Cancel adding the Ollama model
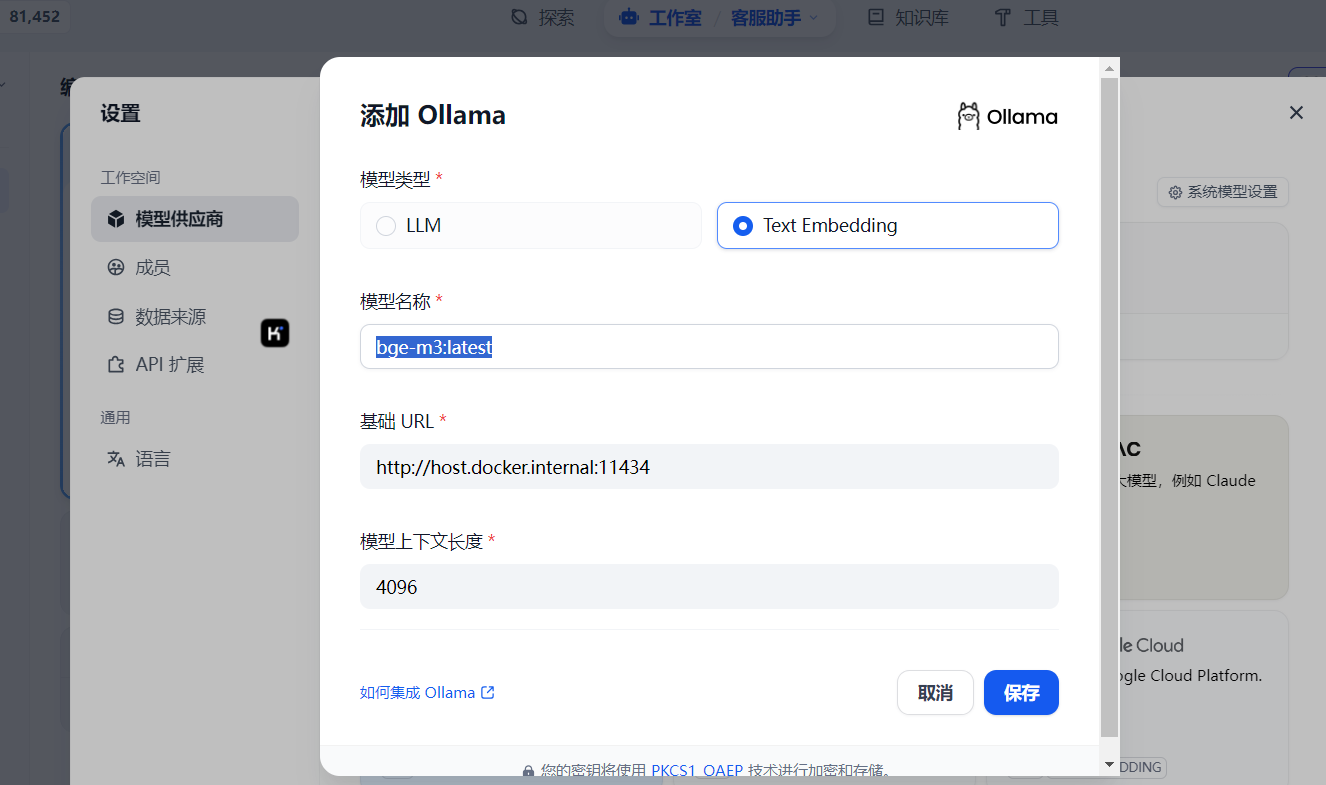Screen dimensions: 1326x785 coord(935,692)
